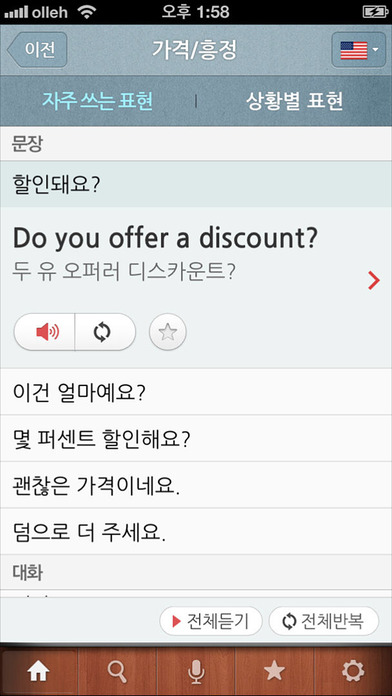Switch to 자주 쓰는 표현 tab
Screen dimensions: 392x696
(x=97, y=101)
